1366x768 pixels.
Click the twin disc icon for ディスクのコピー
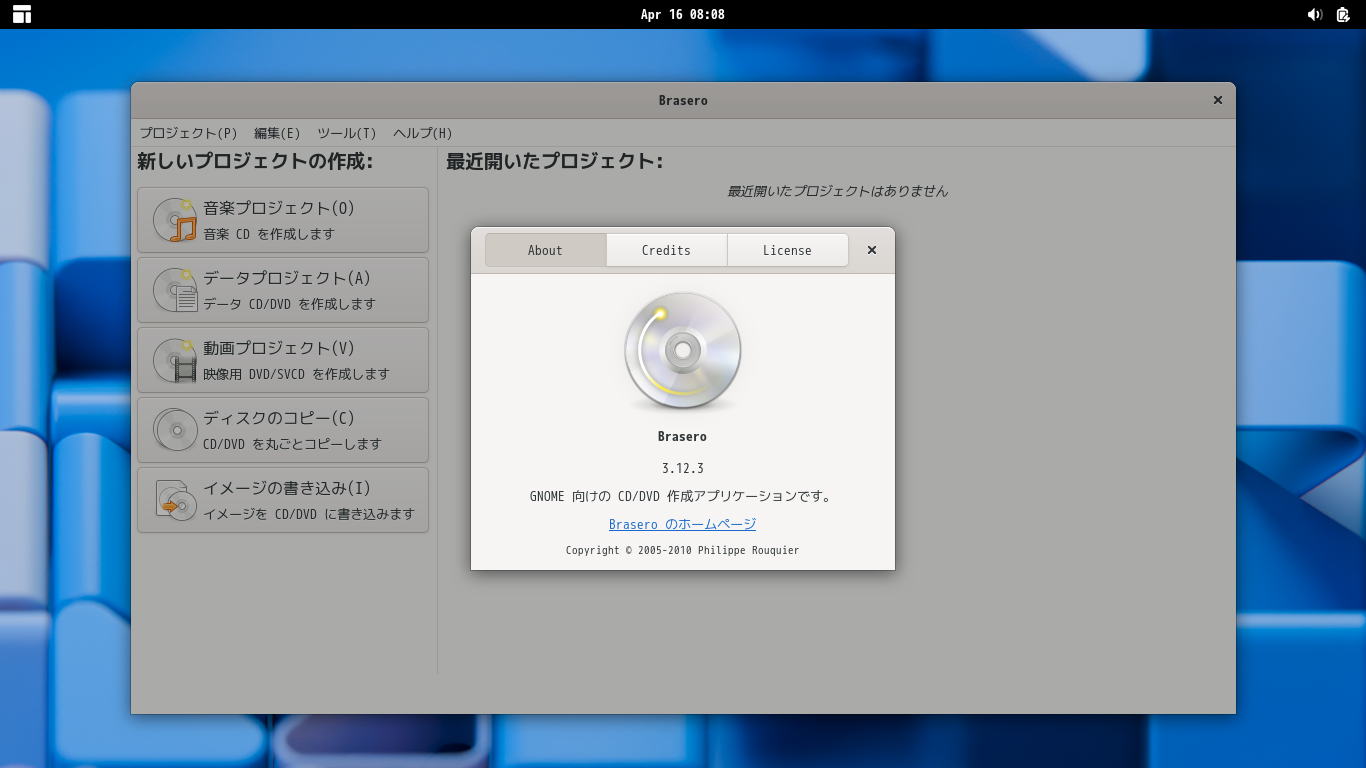175,430
